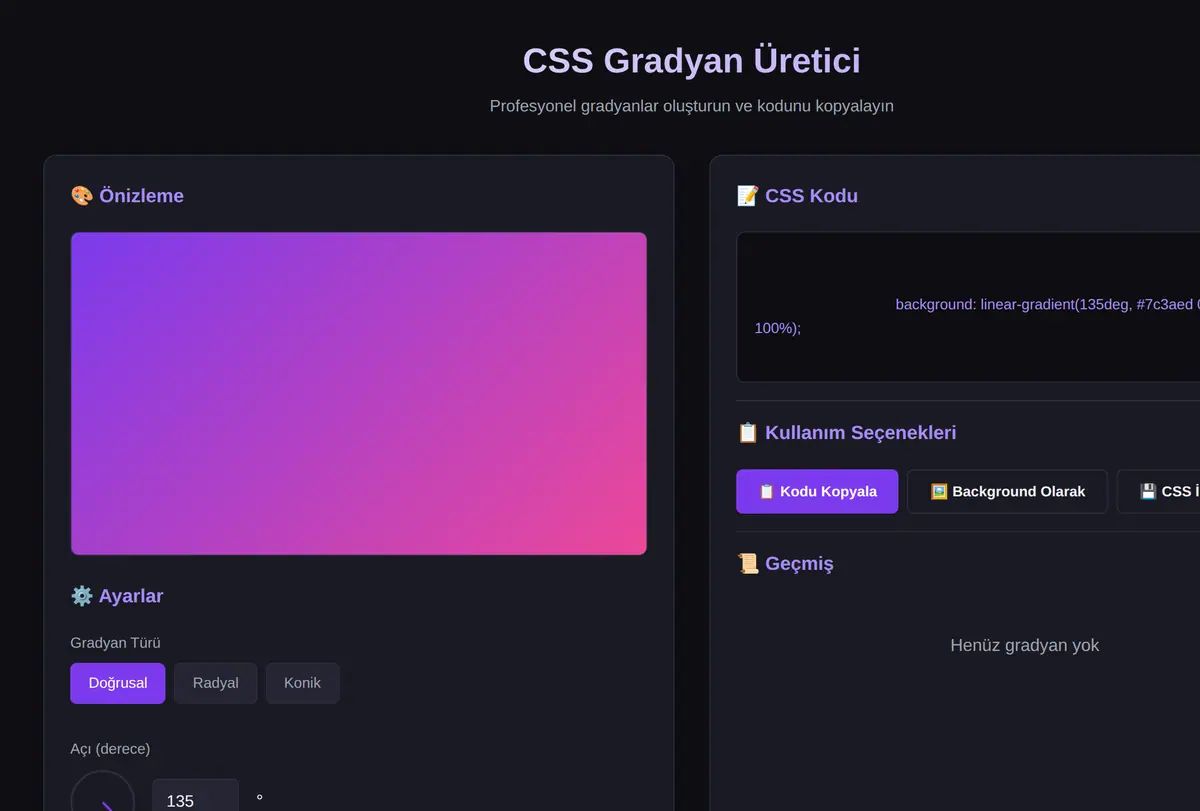Screen dimensions: 1200x811
Task: Select the Doğrusal gradient type
Action: click(x=118, y=683)
